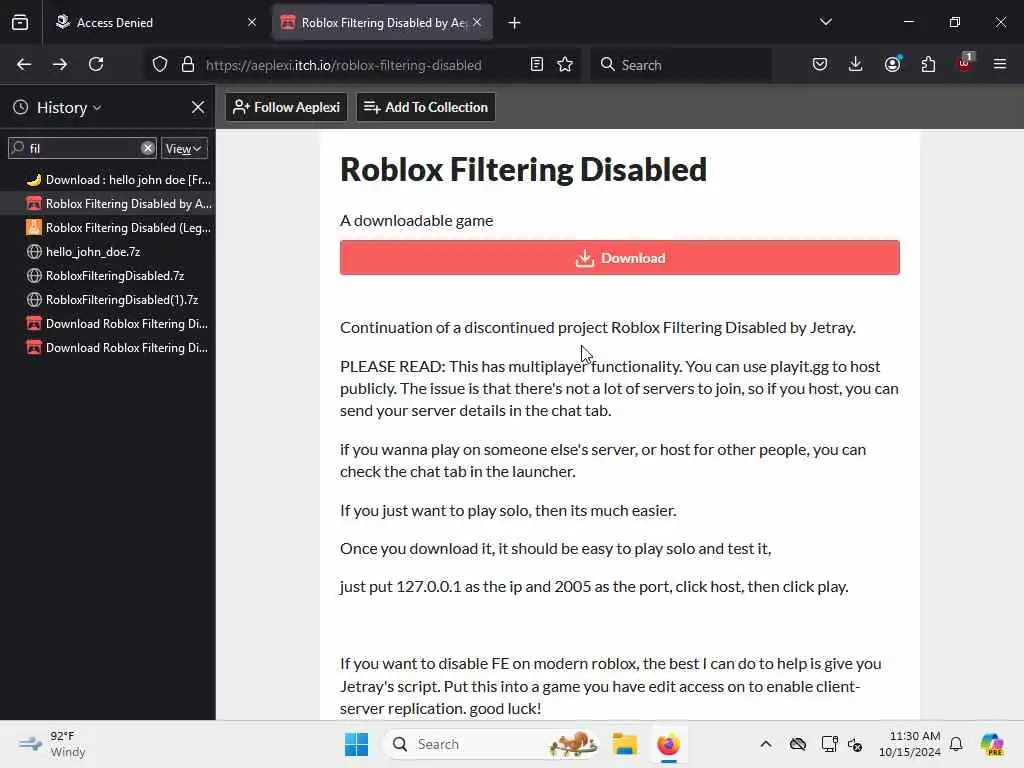Click Follow Aeplexi button
Image resolution: width=1024 pixels, height=768 pixels.
(x=287, y=107)
